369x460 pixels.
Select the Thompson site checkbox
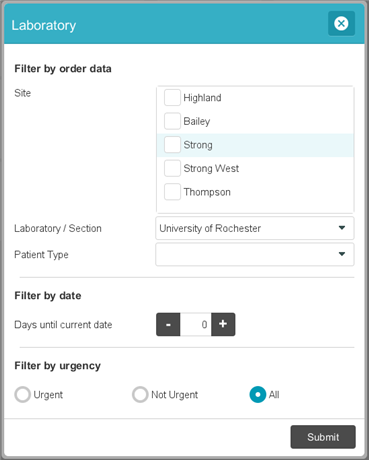(x=172, y=192)
